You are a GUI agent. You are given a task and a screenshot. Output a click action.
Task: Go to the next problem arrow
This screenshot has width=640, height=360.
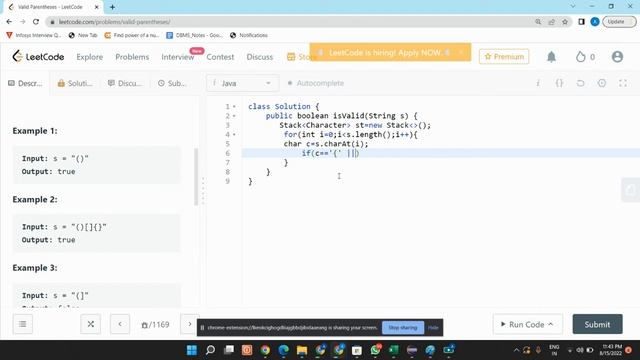coord(190,324)
